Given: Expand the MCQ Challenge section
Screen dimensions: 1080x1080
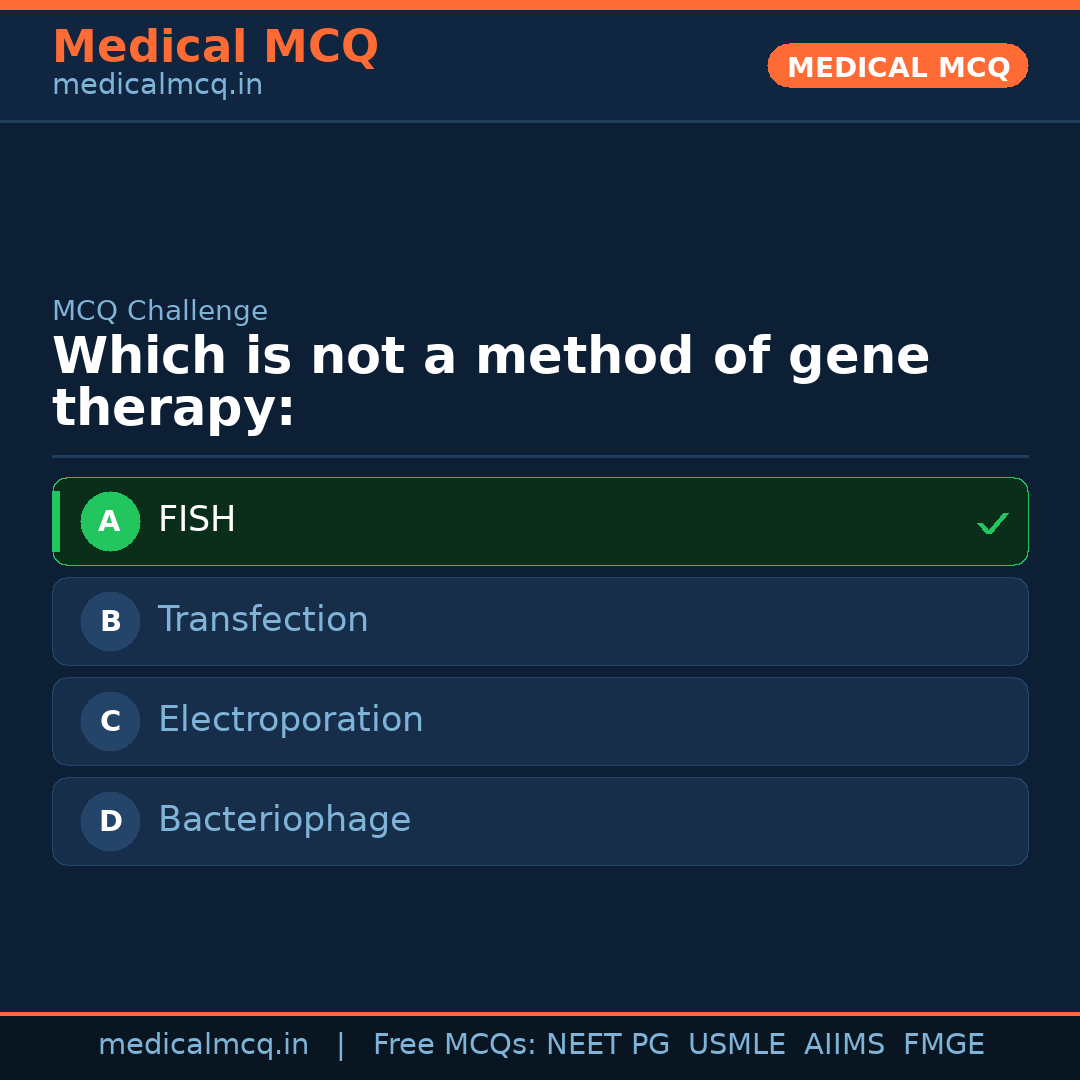Looking at the screenshot, I should [x=160, y=311].
